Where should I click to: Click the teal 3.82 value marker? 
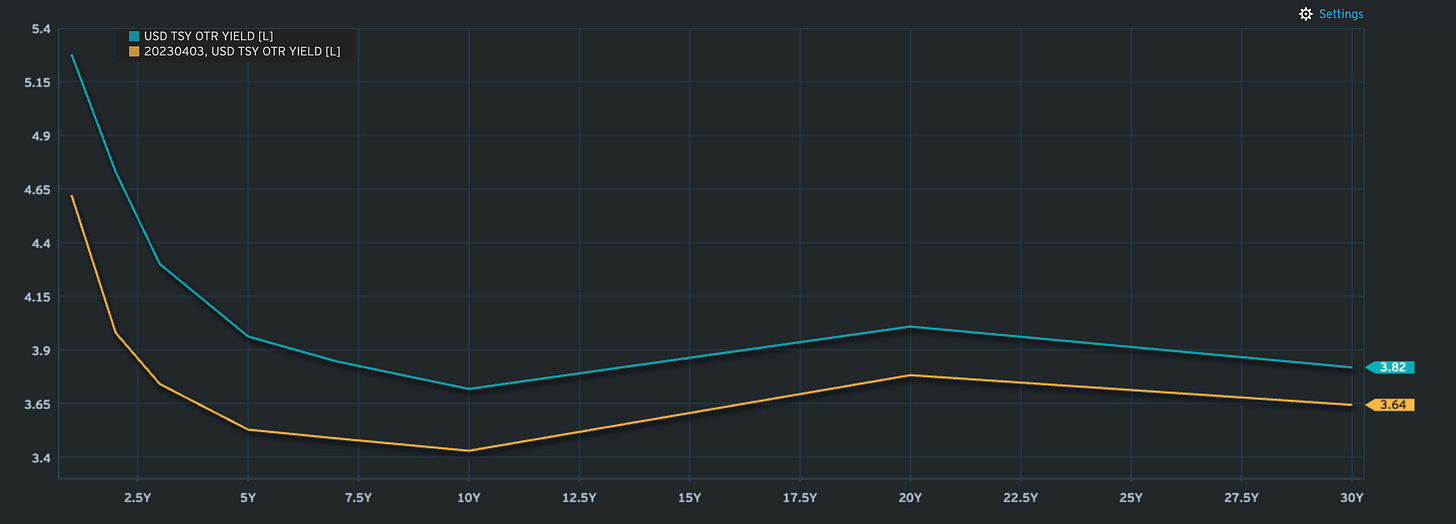tap(1390, 367)
